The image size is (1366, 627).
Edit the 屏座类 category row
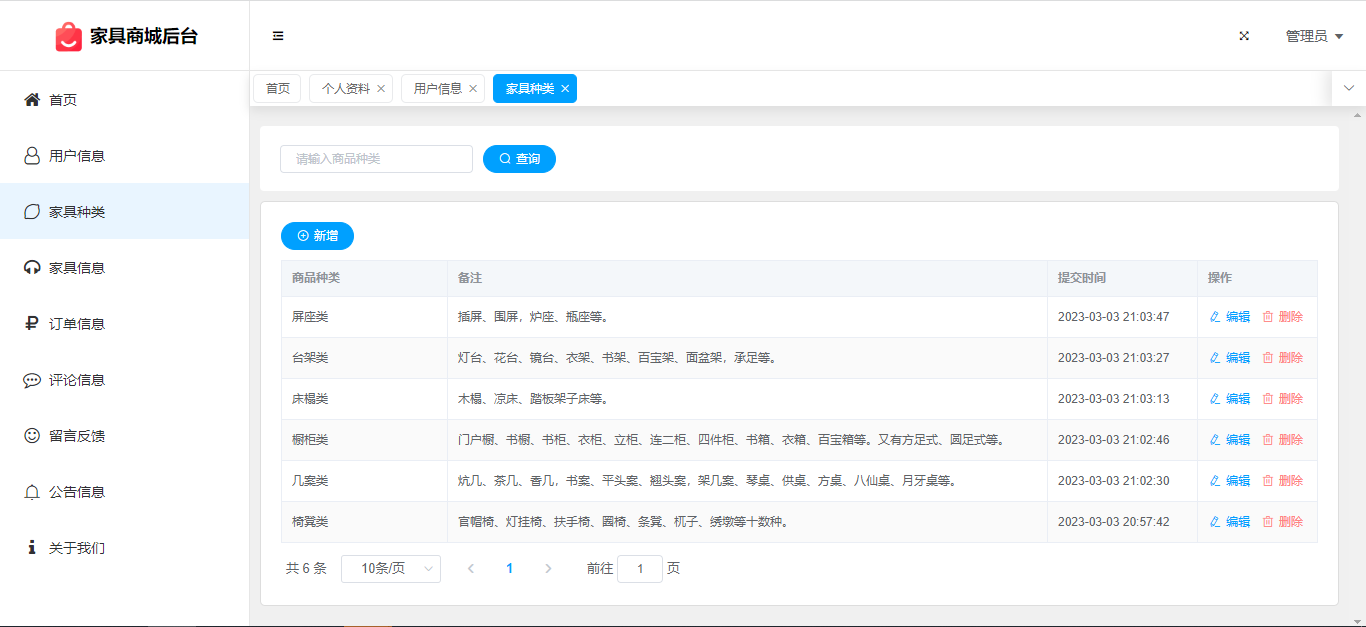(1229, 317)
